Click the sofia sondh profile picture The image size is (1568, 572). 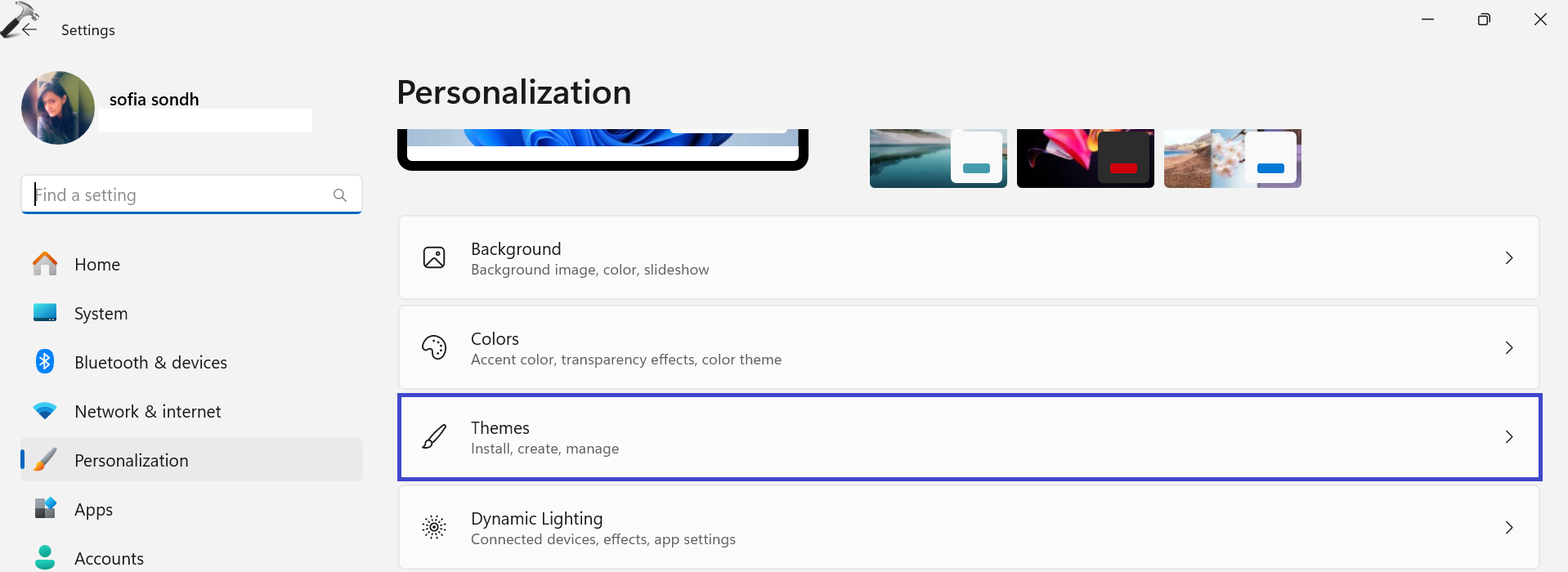tap(58, 108)
